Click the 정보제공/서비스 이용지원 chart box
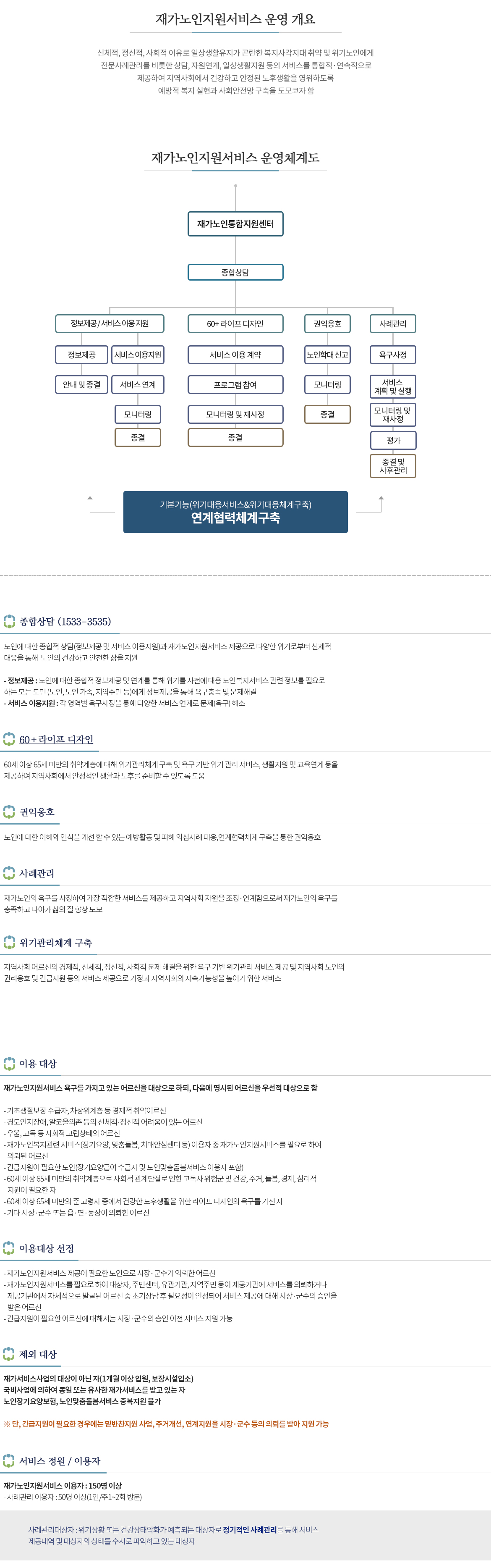This screenshot has width=491, height=1568. click(110, 323)
